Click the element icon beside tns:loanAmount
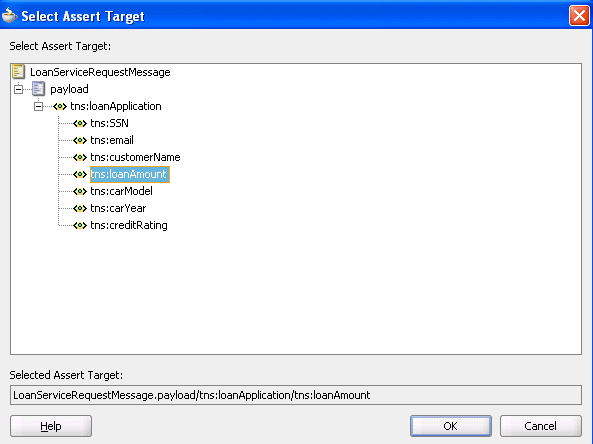 (x=80, y=174)
